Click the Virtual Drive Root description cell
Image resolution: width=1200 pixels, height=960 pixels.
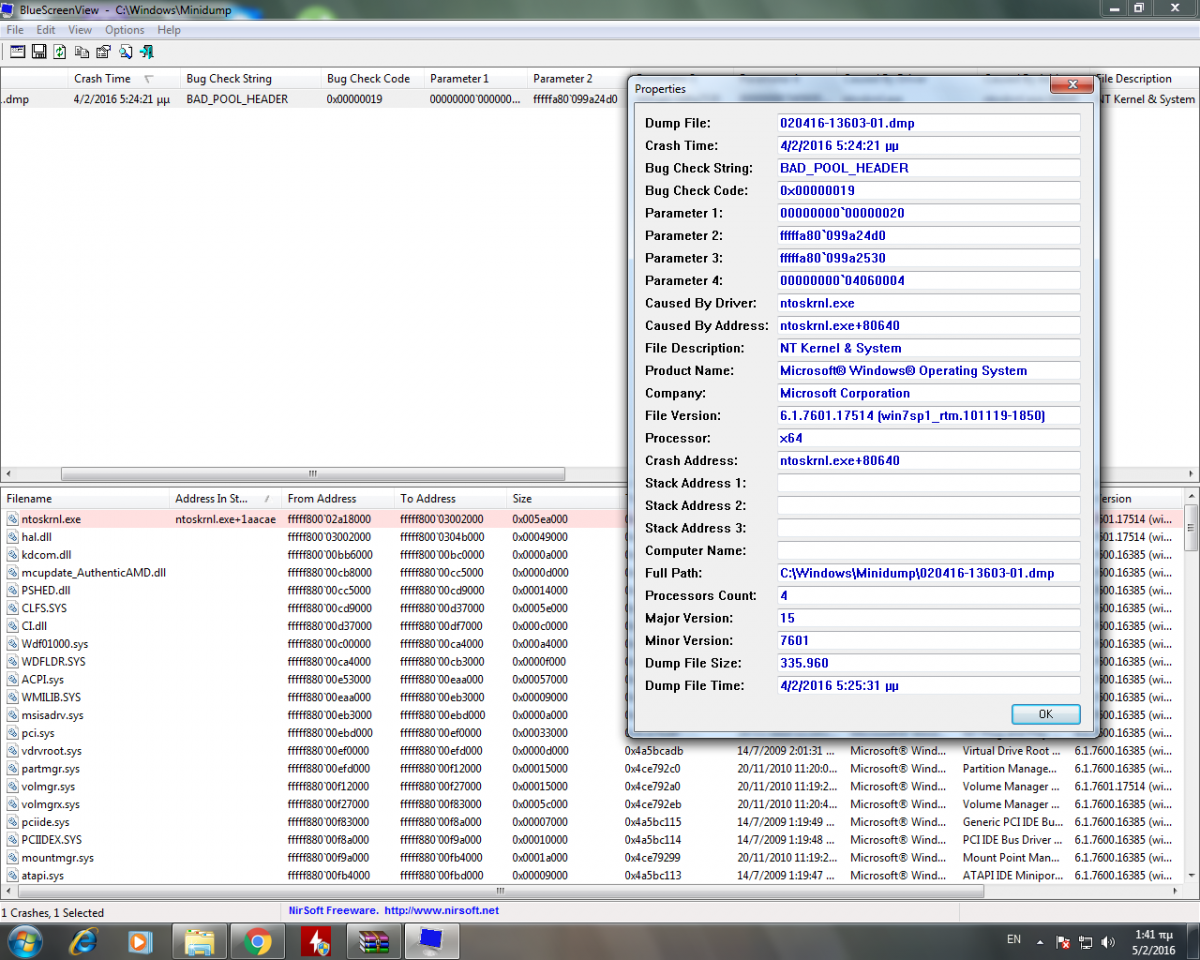tap(1012, 751)
